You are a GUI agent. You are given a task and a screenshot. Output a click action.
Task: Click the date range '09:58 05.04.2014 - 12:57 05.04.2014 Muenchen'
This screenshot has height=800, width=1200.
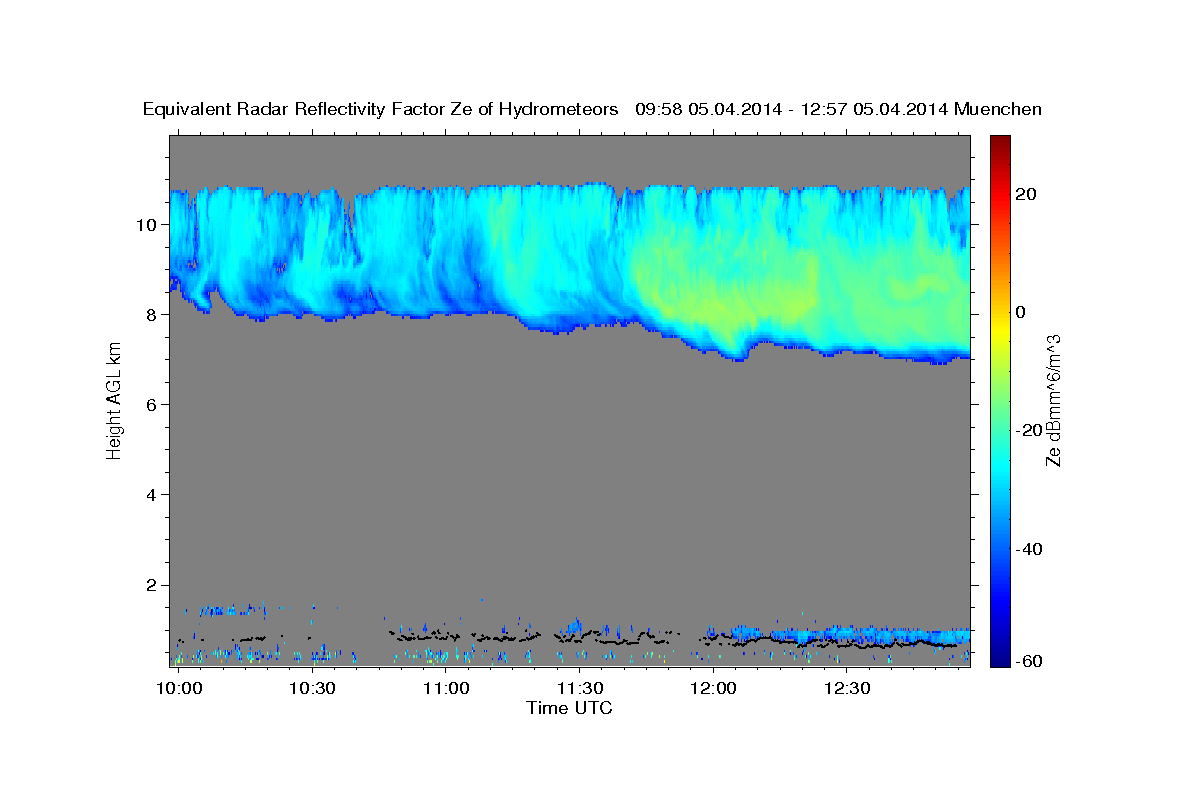point(839,109)
